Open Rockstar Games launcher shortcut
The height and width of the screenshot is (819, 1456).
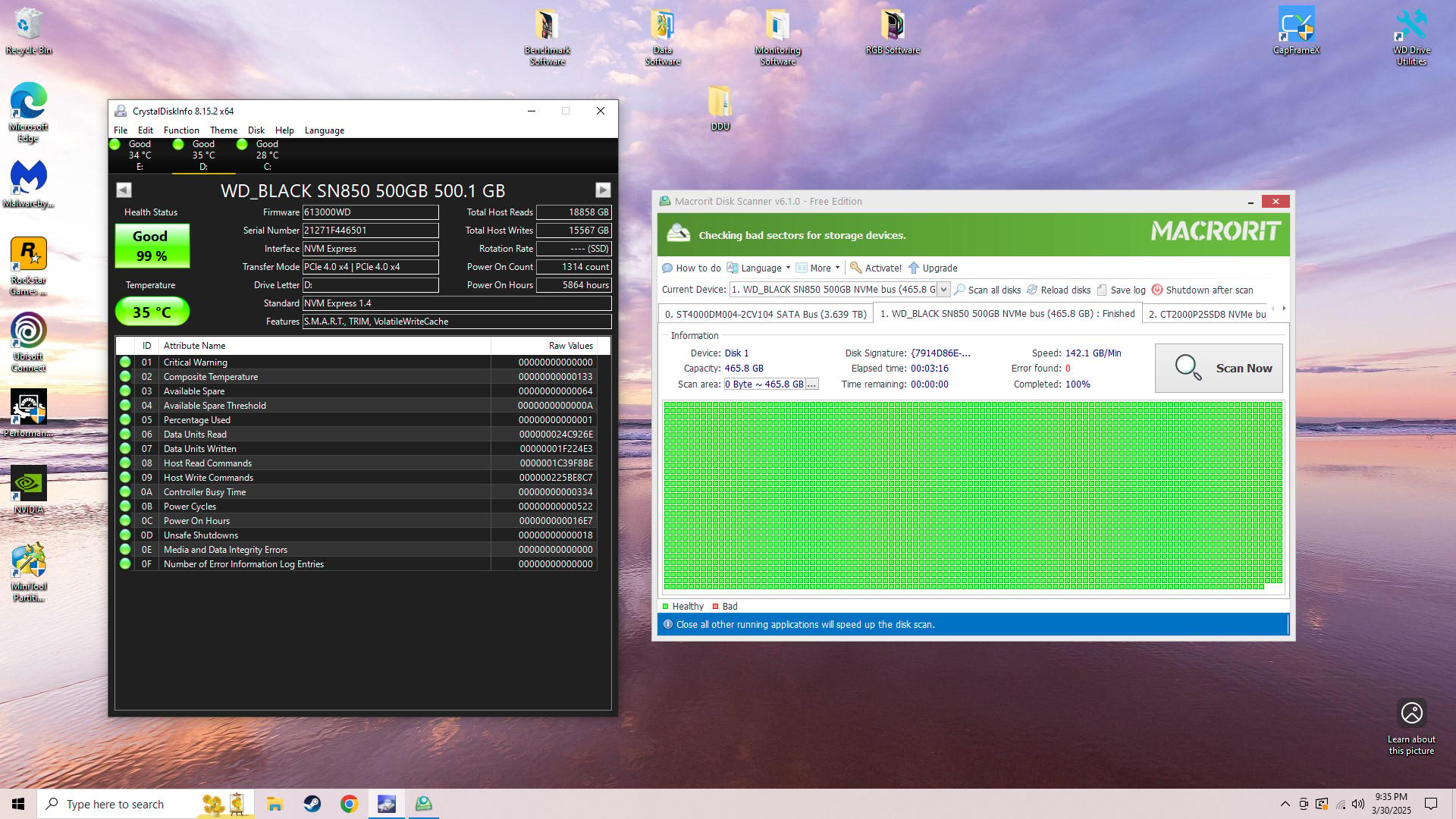coord(29,265)
